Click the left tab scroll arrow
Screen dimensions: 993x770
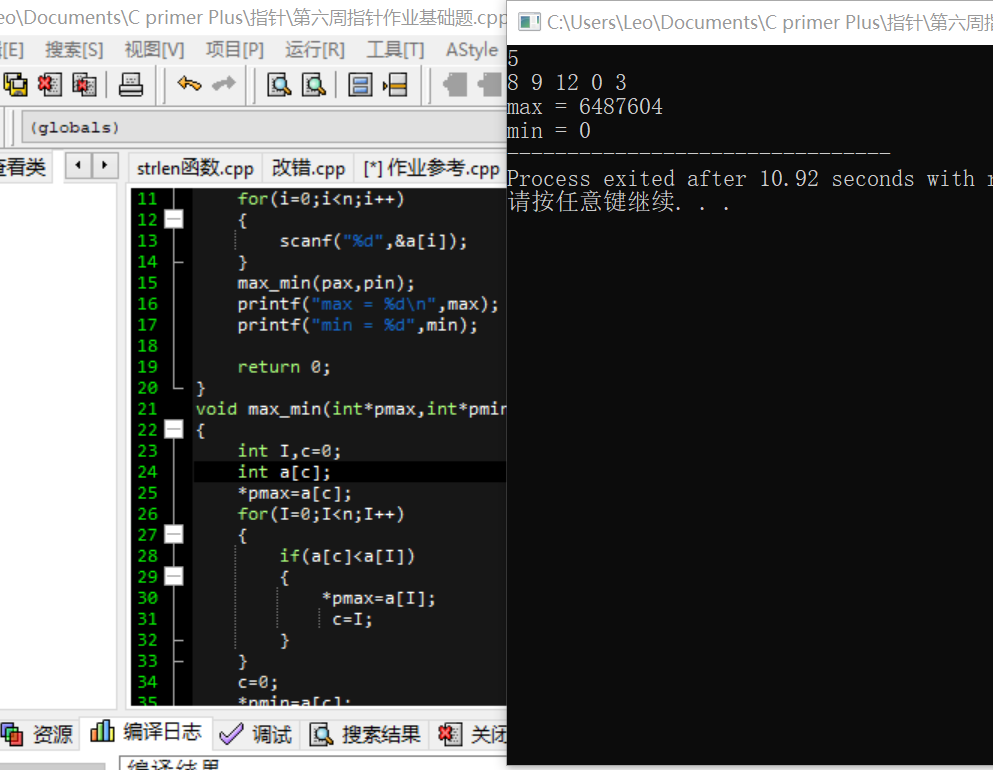pos(78,166)
